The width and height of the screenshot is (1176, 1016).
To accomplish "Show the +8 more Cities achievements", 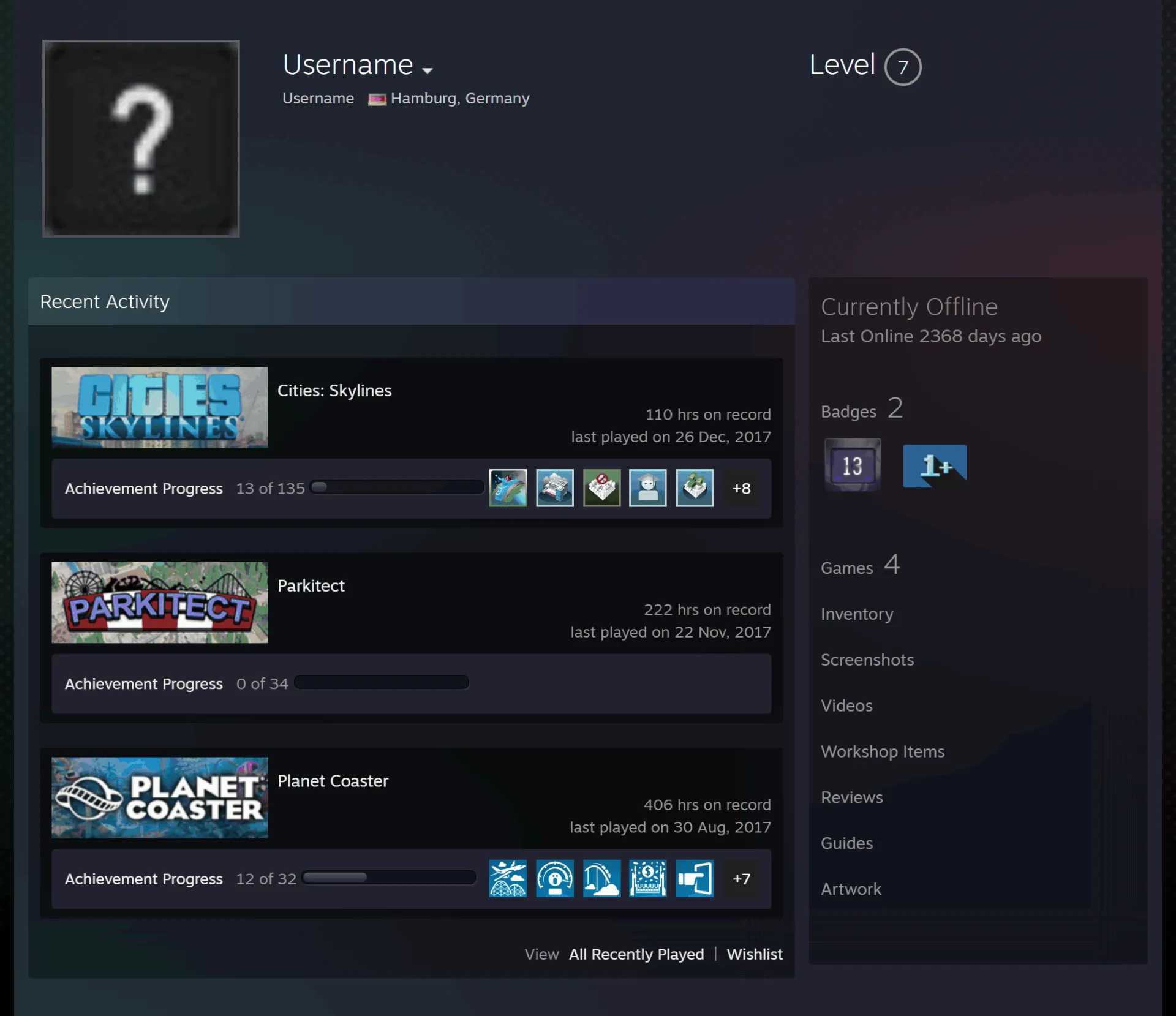I will point(741,488).
